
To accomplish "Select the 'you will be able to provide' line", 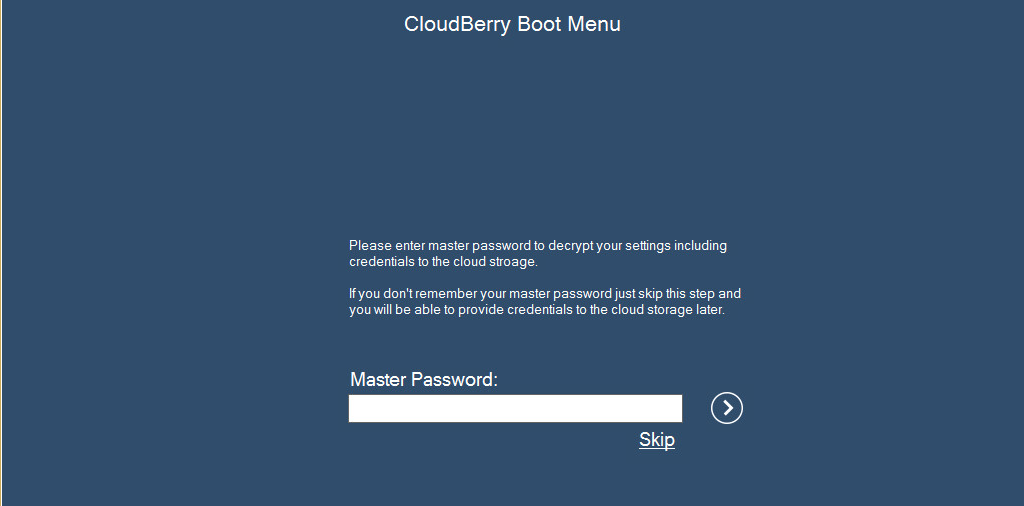I will pos(537,309).
